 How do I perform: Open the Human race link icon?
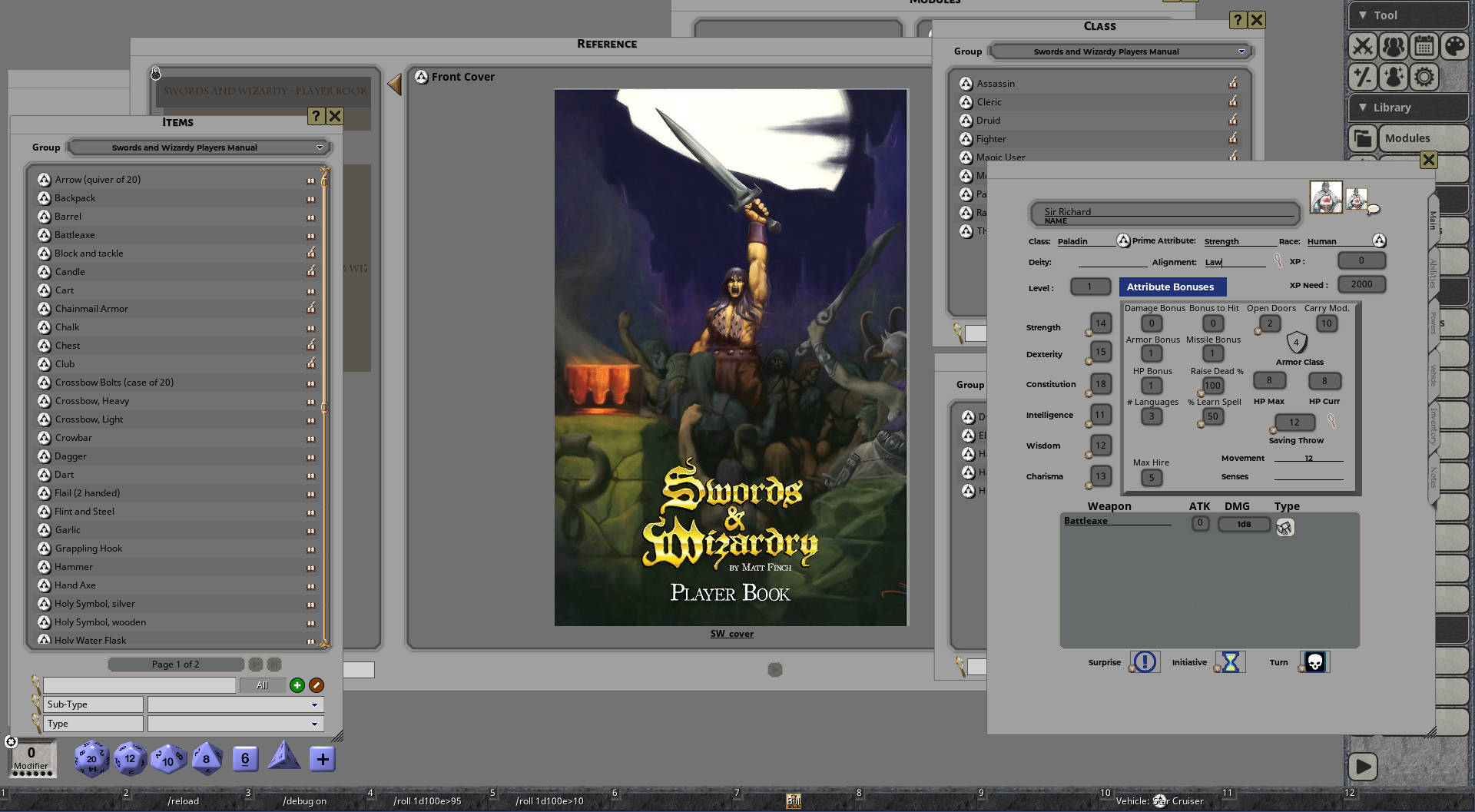coord(1379,241)
